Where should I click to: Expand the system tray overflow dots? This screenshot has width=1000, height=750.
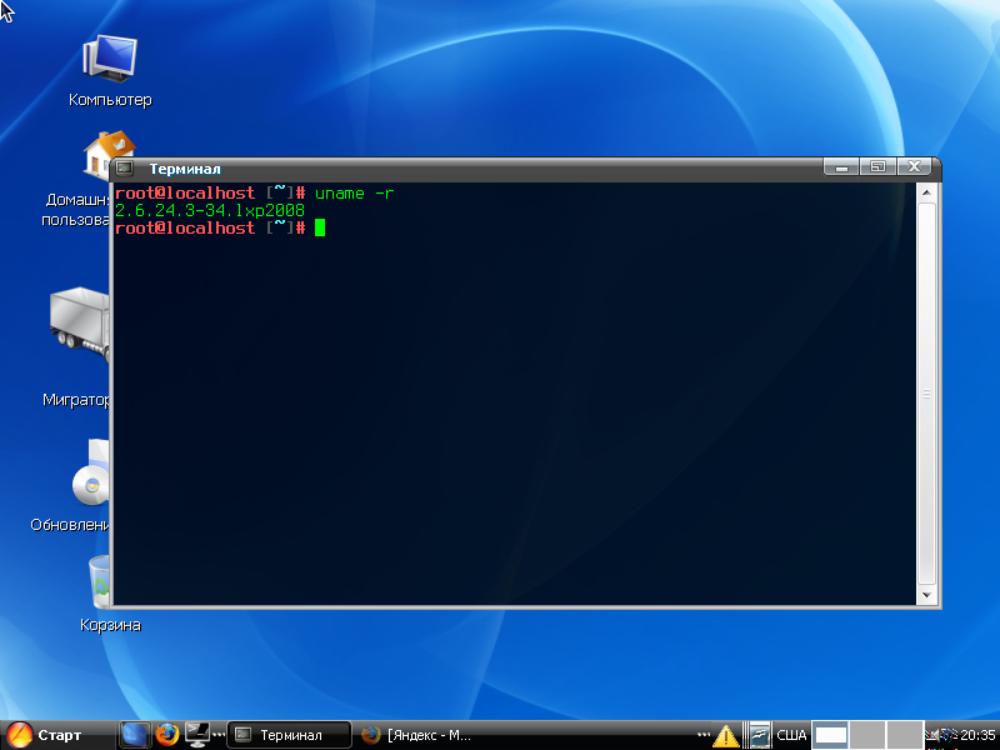click(703, 735)
